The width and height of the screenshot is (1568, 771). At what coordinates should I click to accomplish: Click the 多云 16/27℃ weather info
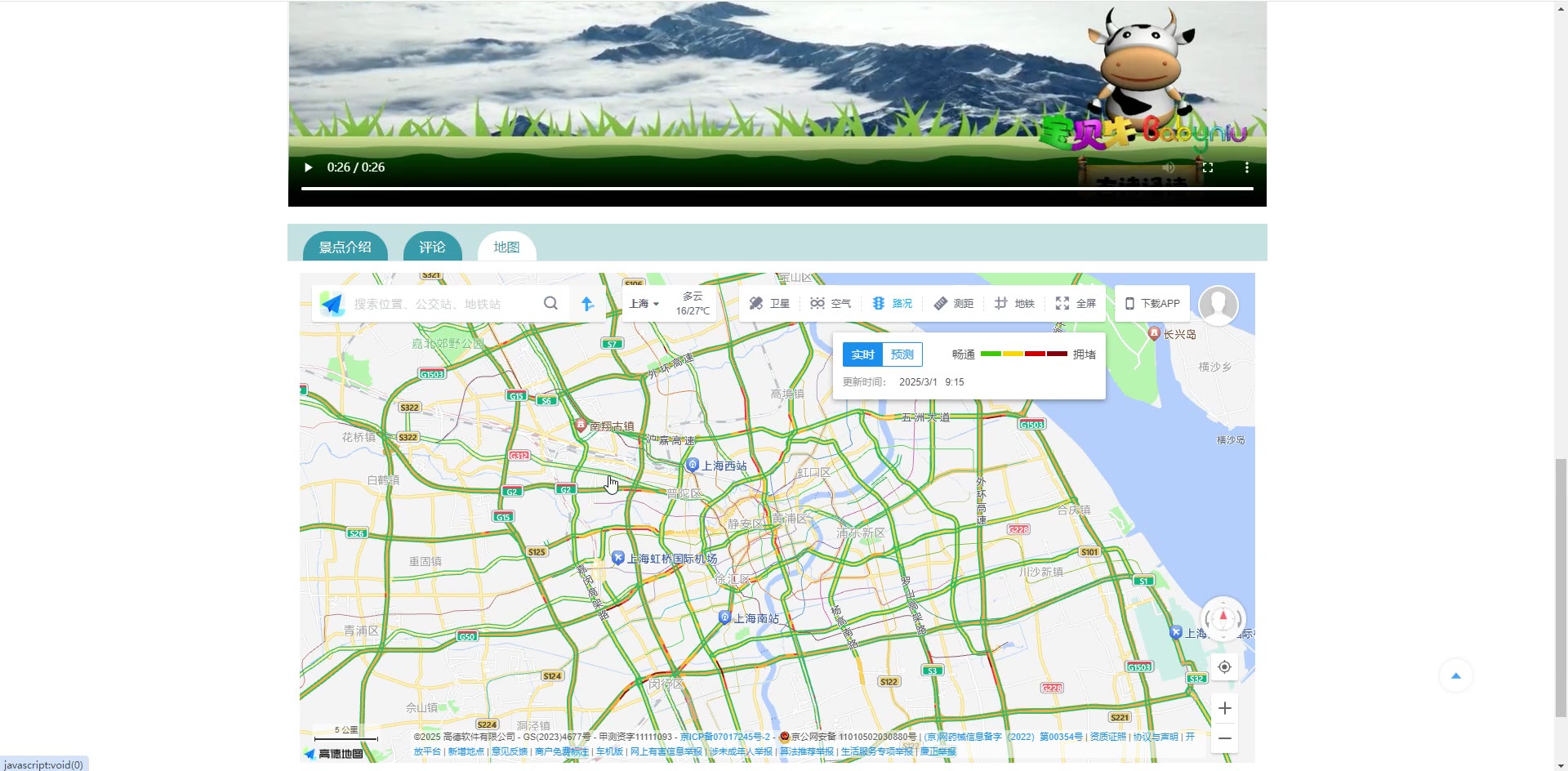pos(693,303)
